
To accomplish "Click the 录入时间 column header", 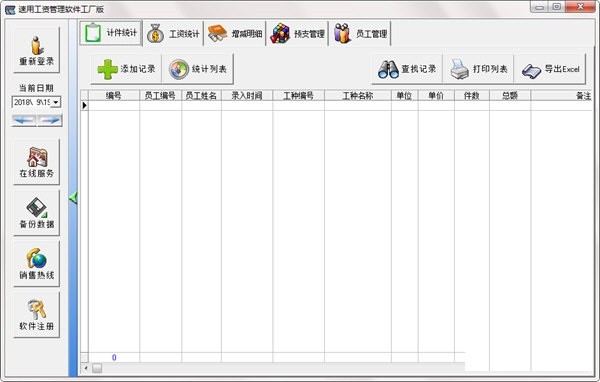I will [x=247, y=96].
